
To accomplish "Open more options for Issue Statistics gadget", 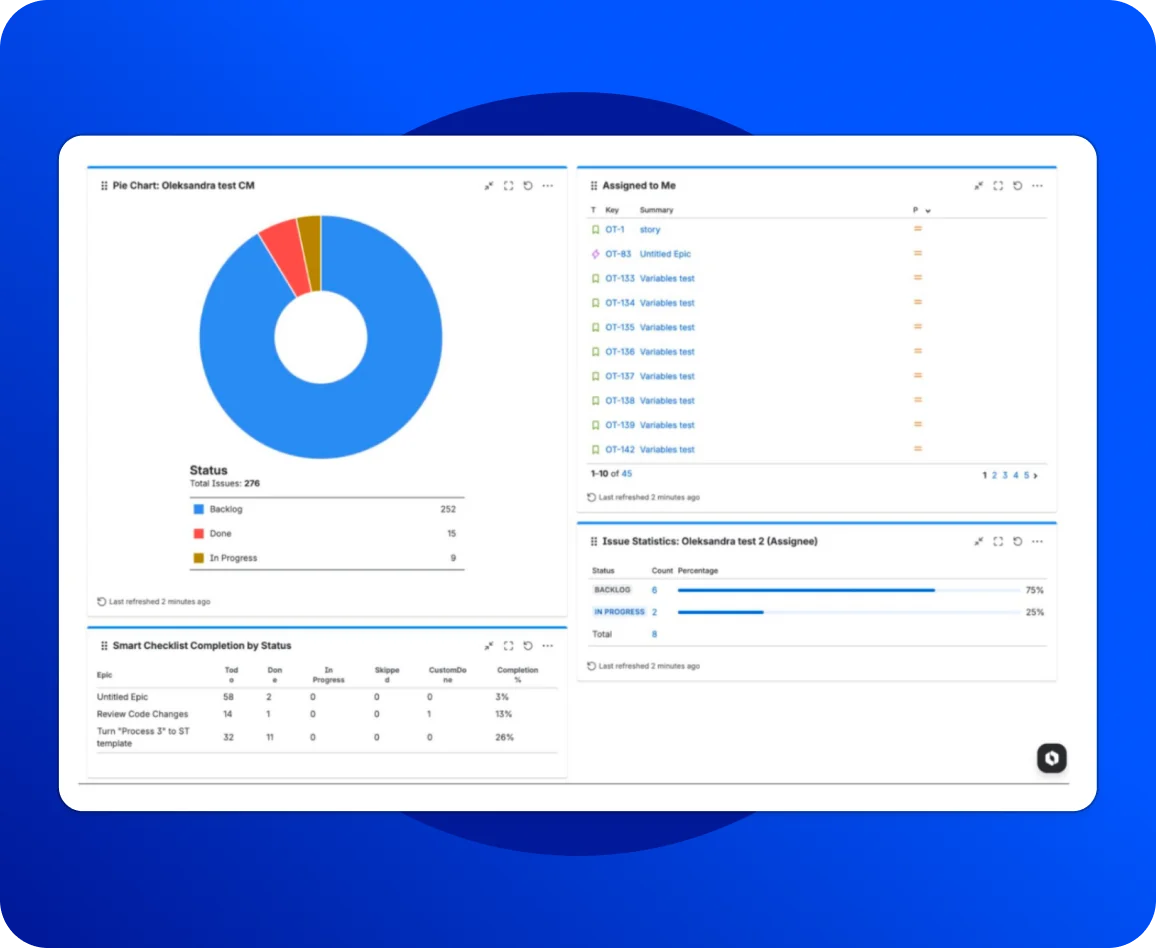I will tap(1037, 542).
